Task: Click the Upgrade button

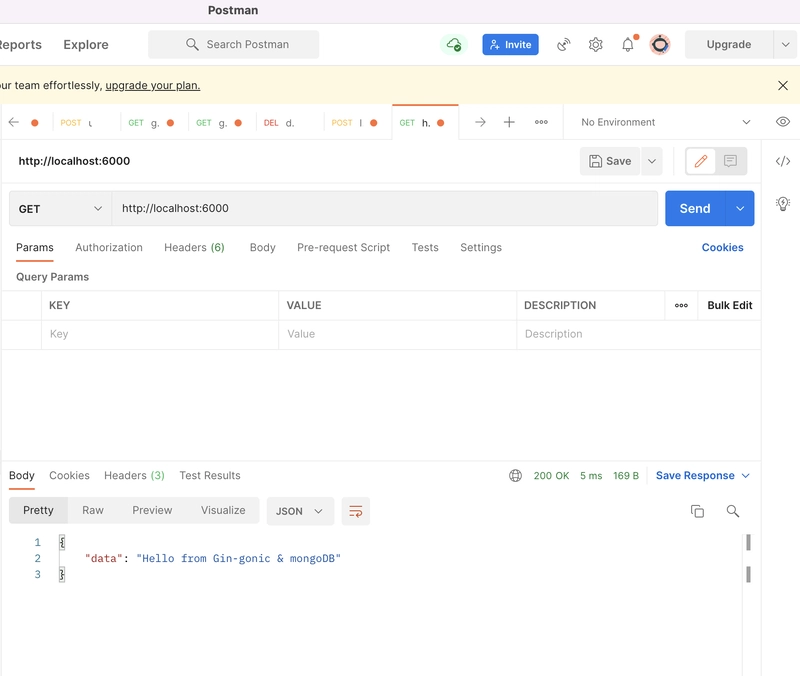Action: tap(729, 45)
